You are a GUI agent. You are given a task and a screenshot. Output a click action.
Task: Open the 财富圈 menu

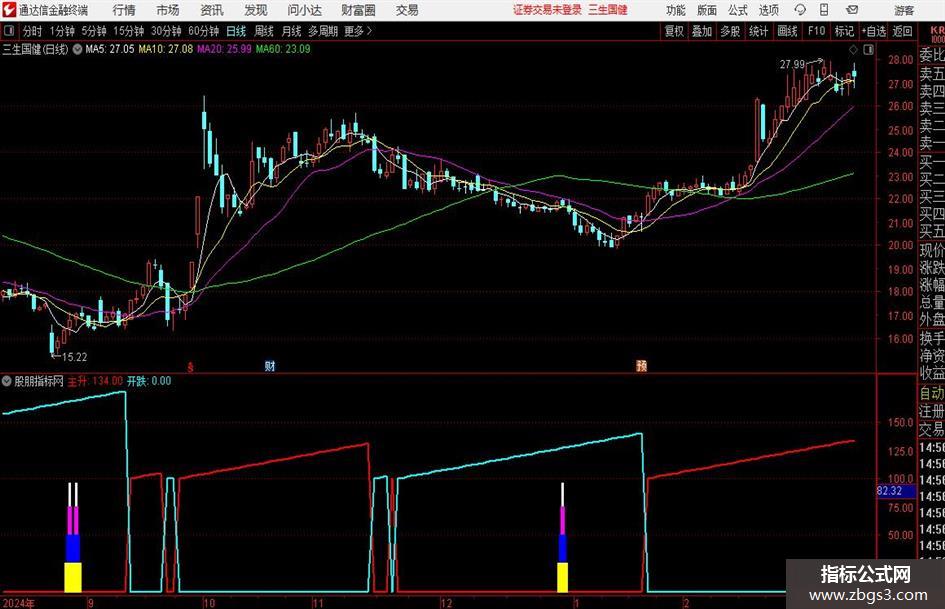coord(358,10)
